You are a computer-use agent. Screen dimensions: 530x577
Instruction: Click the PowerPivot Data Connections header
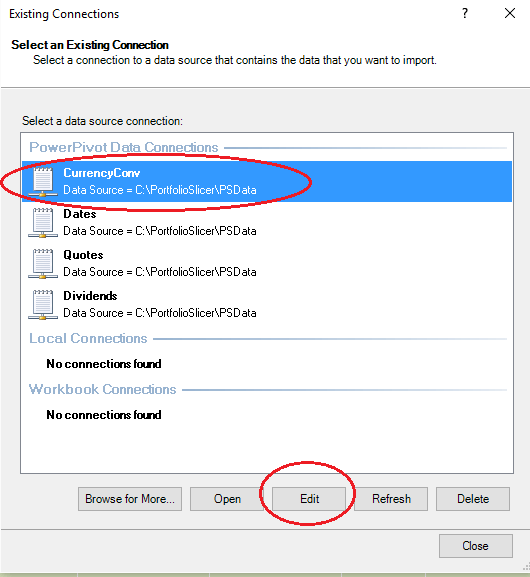(x=124, y=147)
